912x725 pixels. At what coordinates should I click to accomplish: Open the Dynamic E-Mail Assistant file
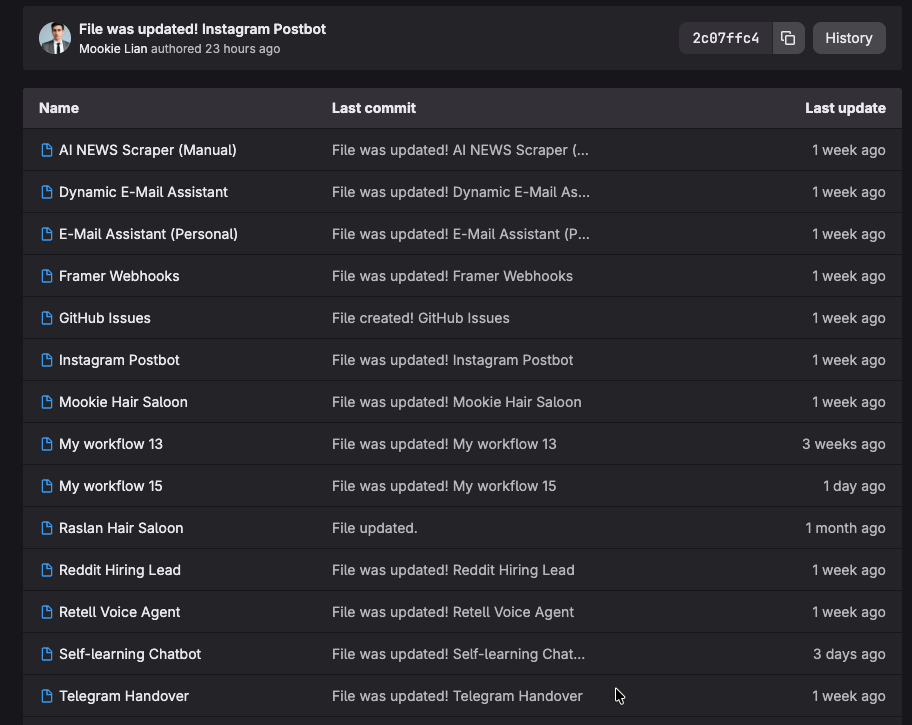click(x=143, y=192)
